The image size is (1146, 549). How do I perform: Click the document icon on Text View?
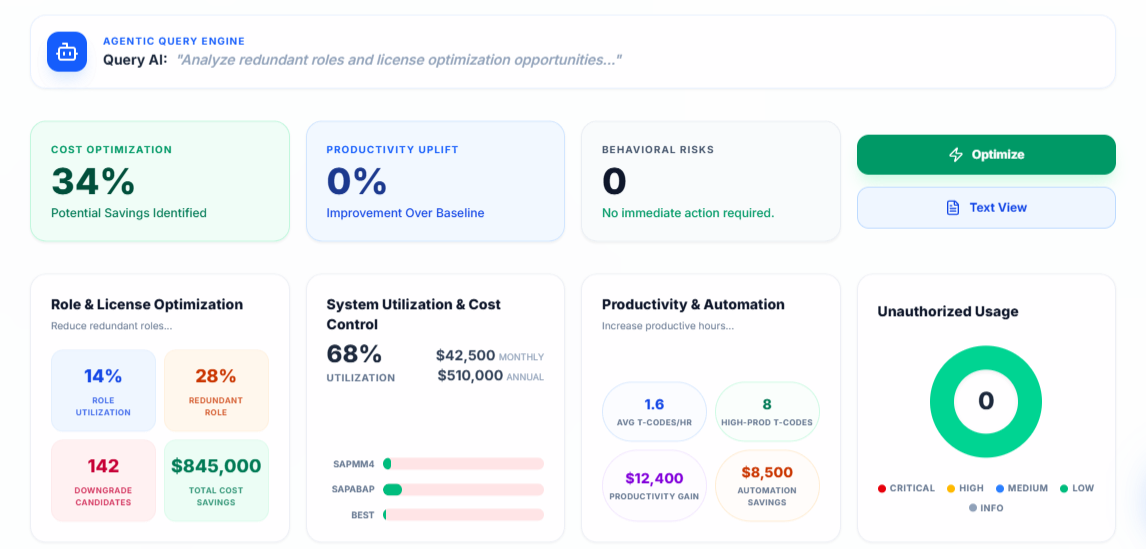click(x=953, y=208)
